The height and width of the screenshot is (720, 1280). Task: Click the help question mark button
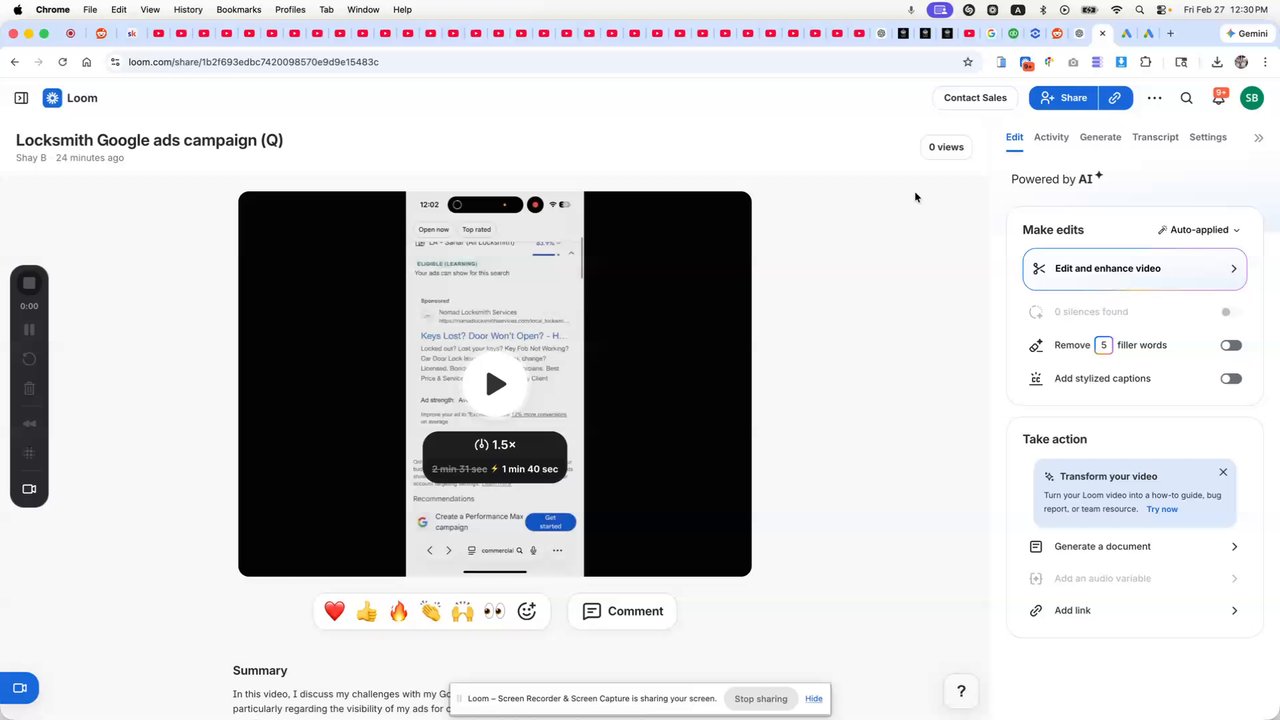tap(961, 691)
